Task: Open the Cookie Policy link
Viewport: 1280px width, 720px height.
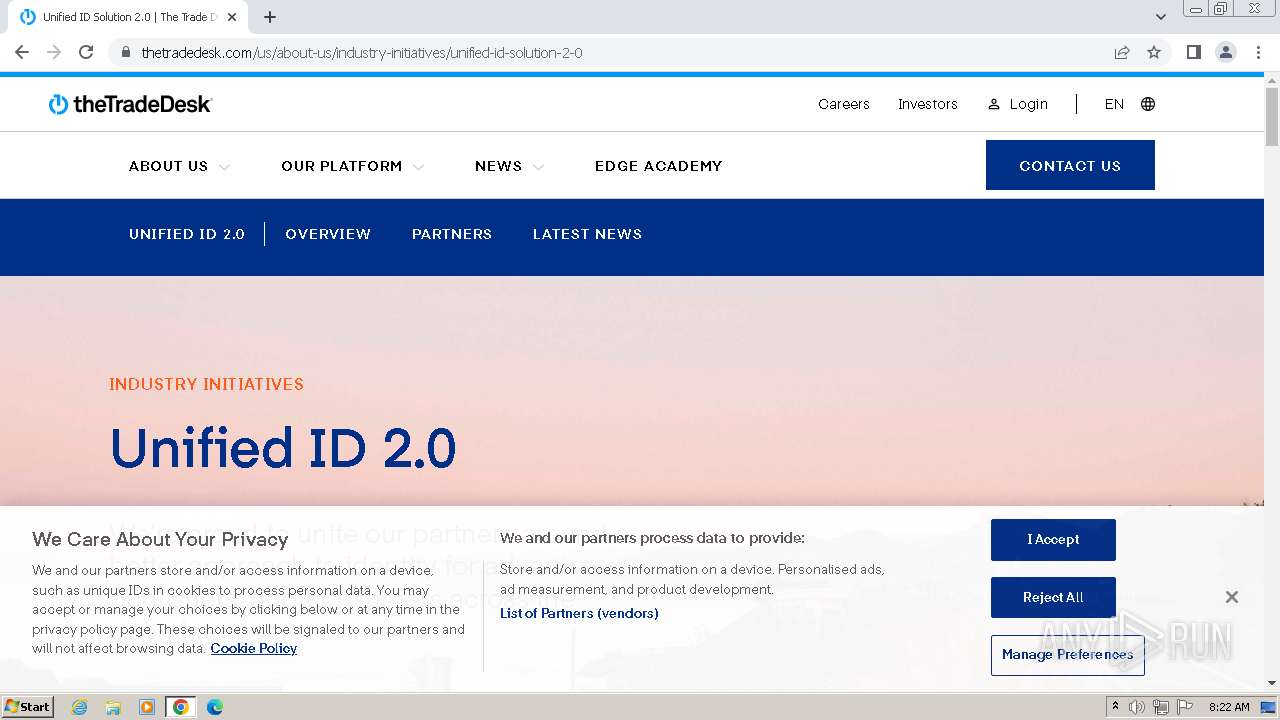Action: 253,648
